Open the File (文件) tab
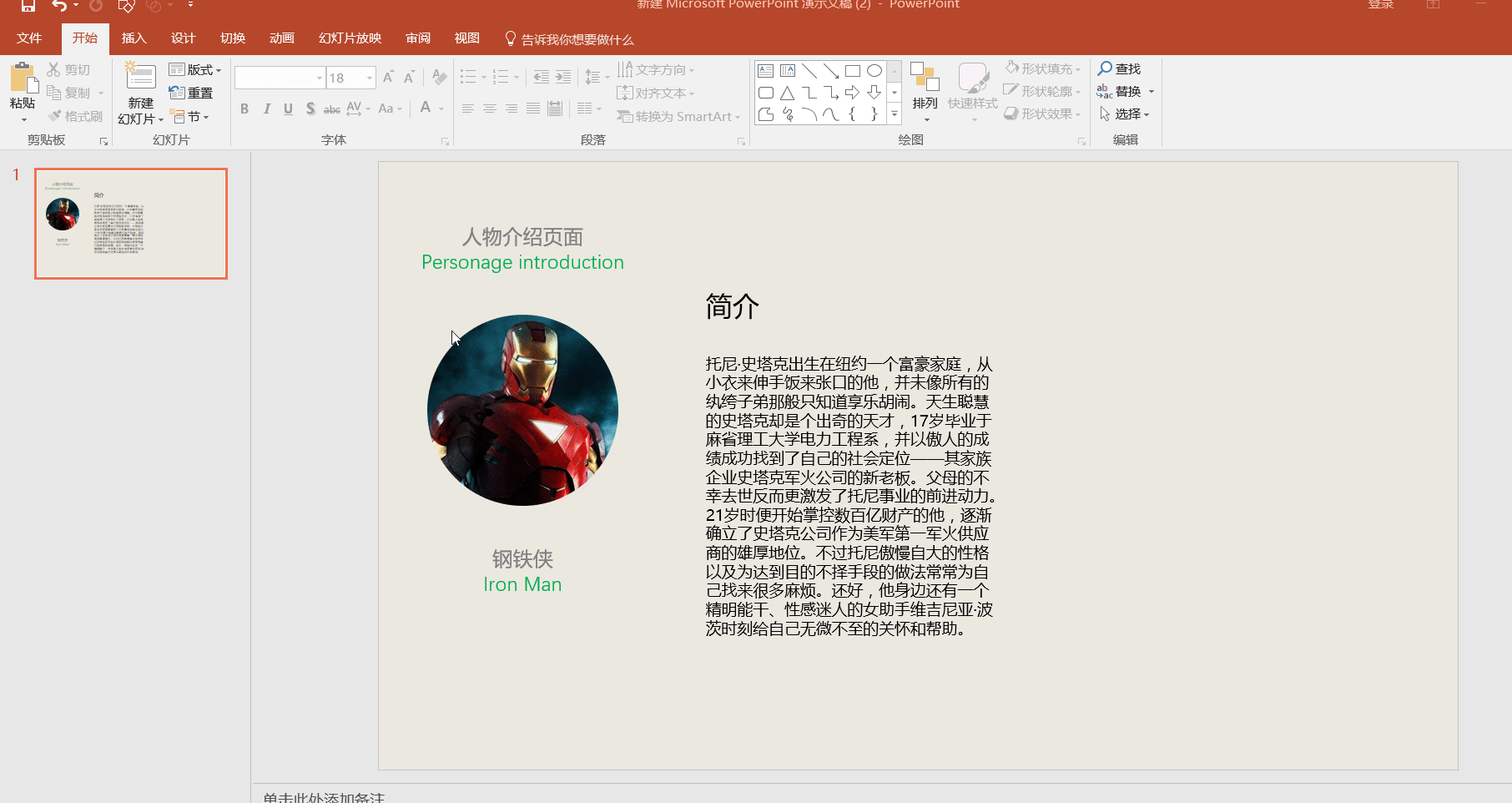 [x=29, y=38]
